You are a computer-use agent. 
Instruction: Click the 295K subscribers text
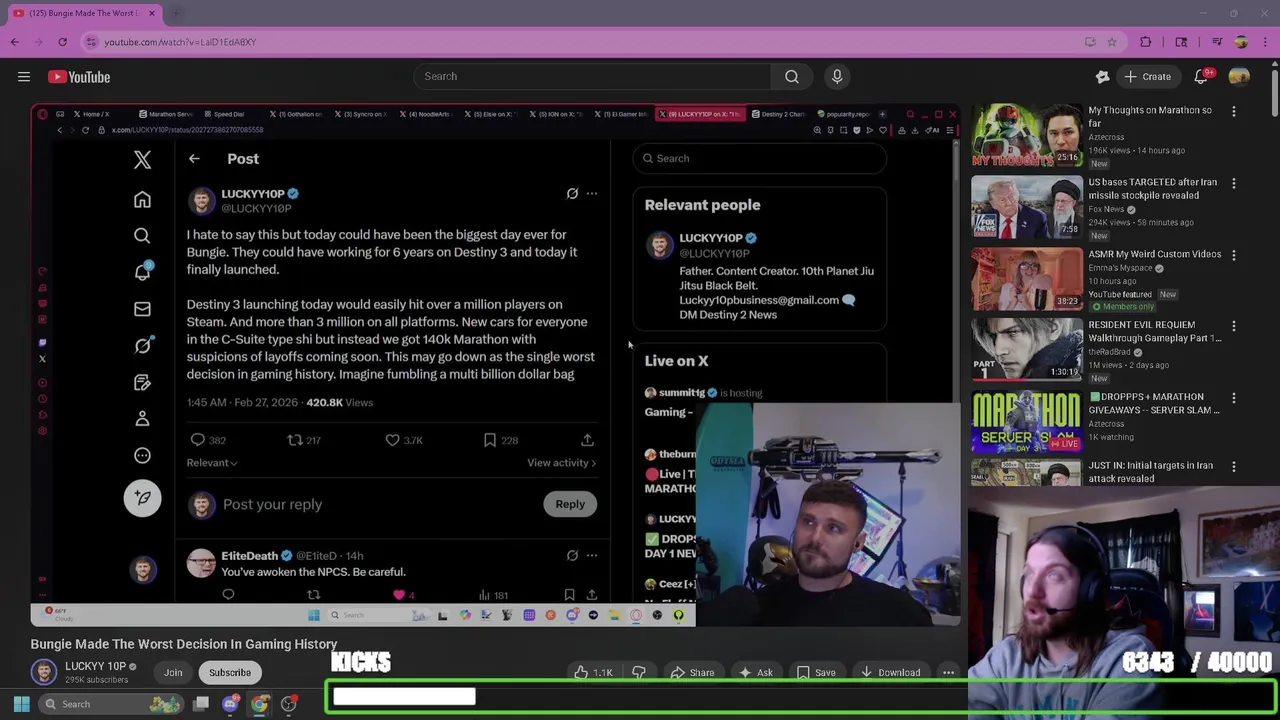96,680
